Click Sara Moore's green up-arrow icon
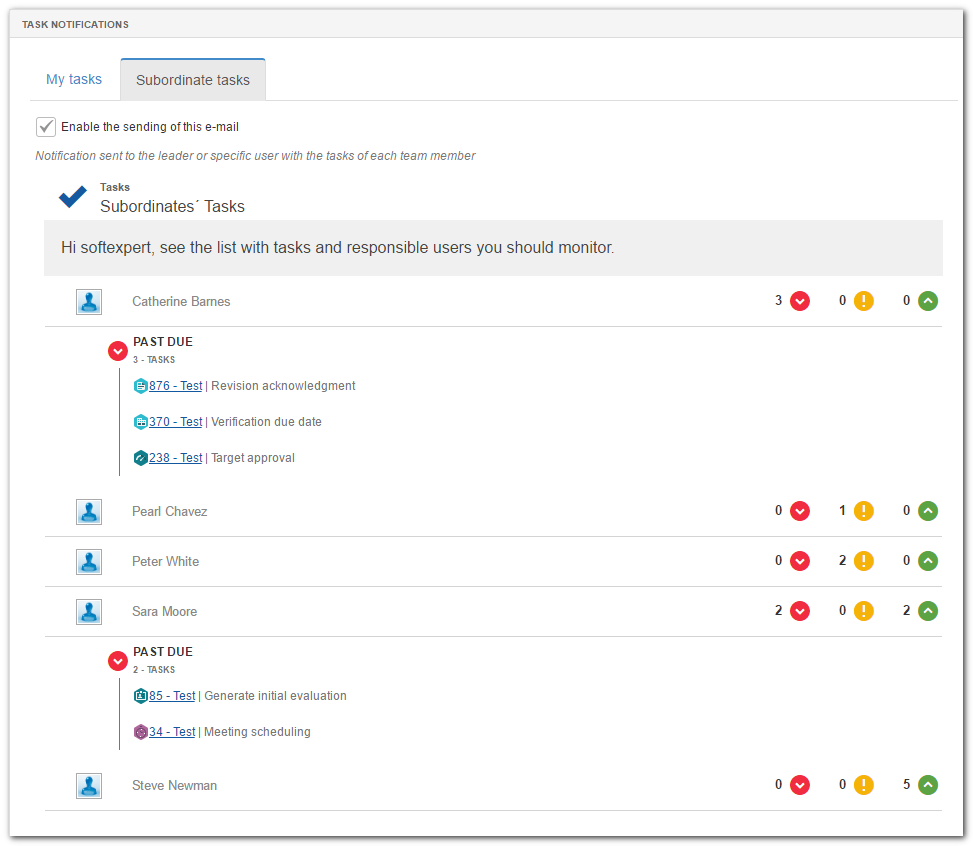Viewport: 973px width, 846px height. click(928, 611)
